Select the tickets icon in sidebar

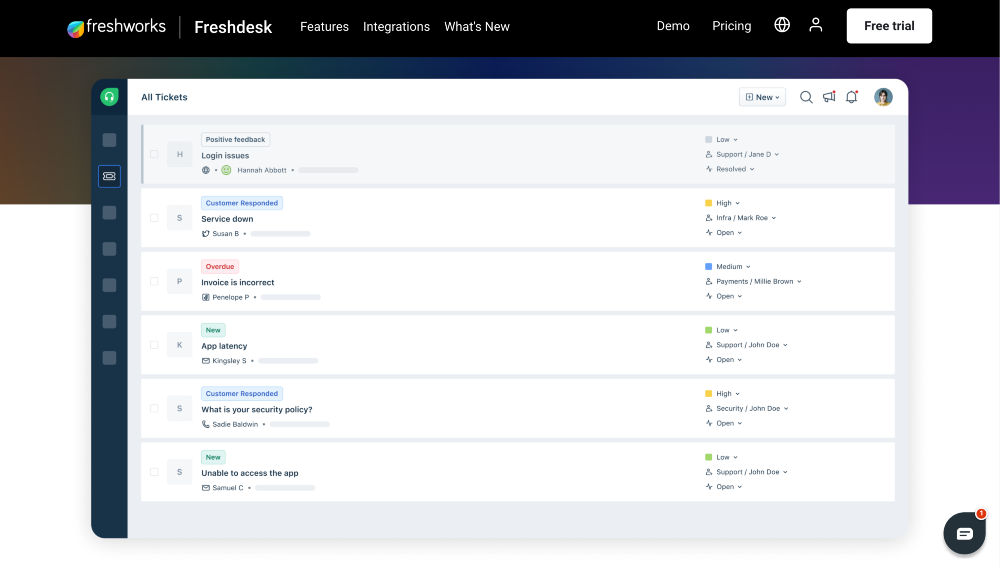pos(109,176)
